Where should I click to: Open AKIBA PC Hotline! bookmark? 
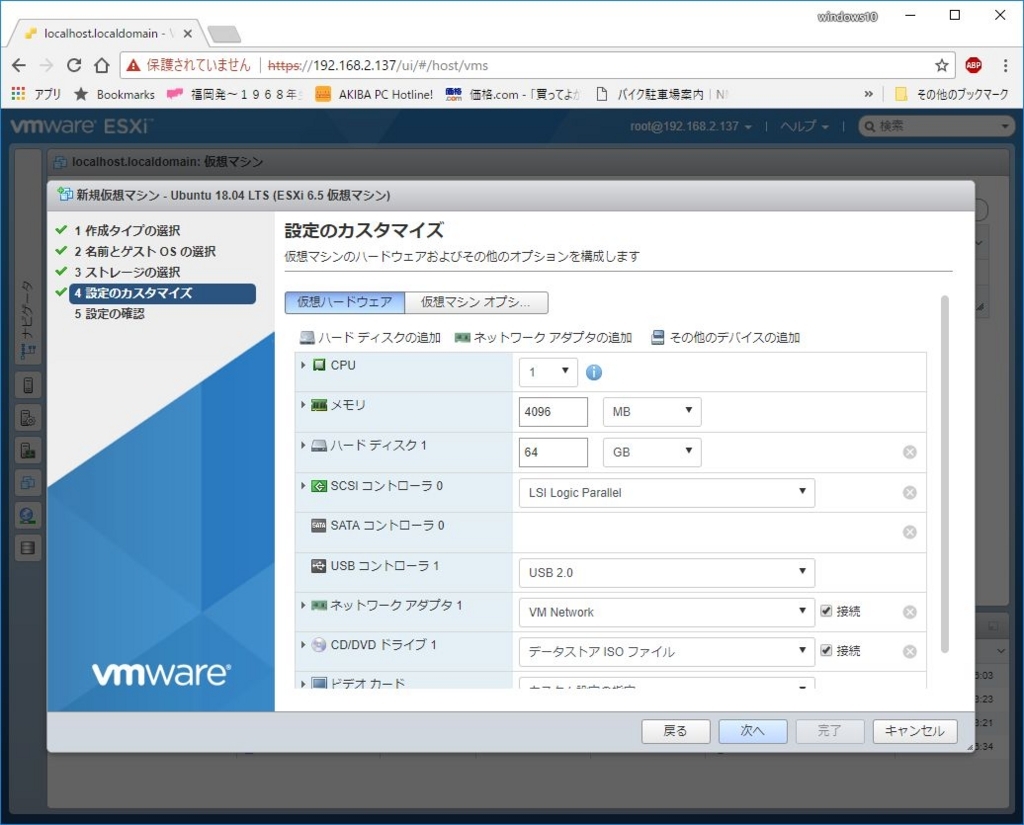click(x=374, y=94)
